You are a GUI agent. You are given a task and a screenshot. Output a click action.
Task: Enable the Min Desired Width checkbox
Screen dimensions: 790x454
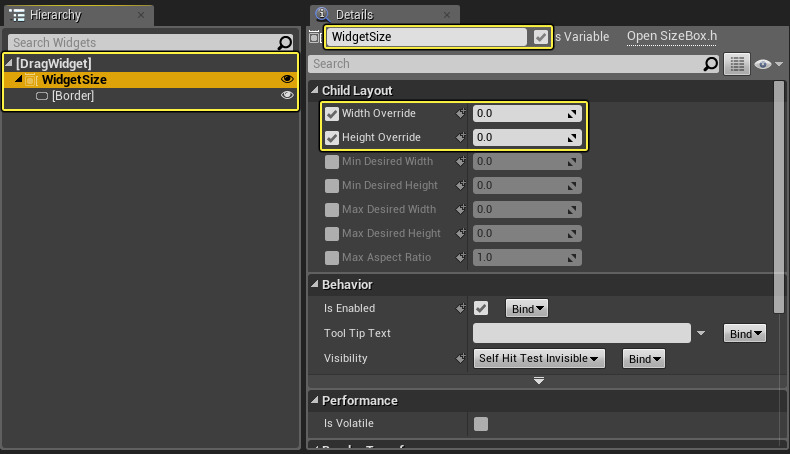[x=332, y=161]
